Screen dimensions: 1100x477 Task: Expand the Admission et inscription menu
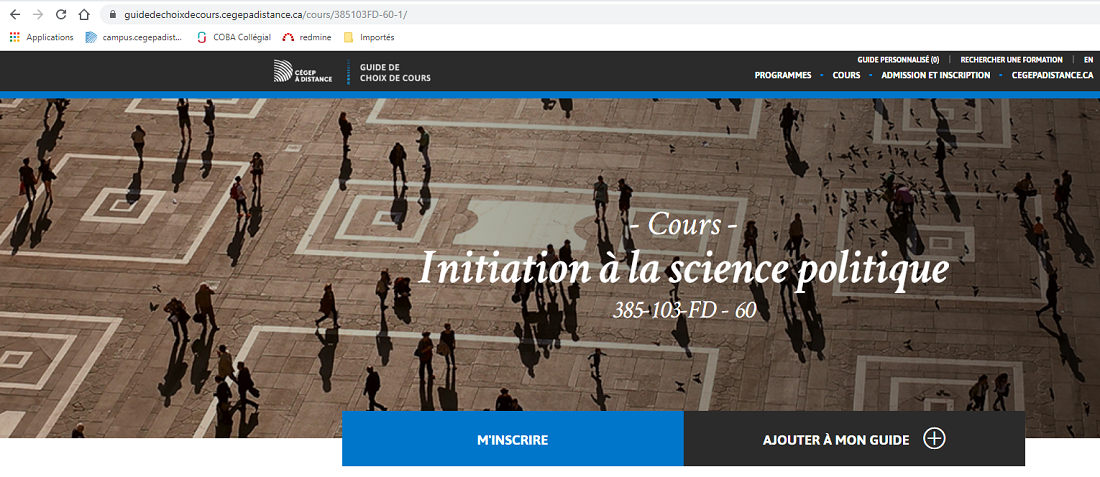point(935,75)
